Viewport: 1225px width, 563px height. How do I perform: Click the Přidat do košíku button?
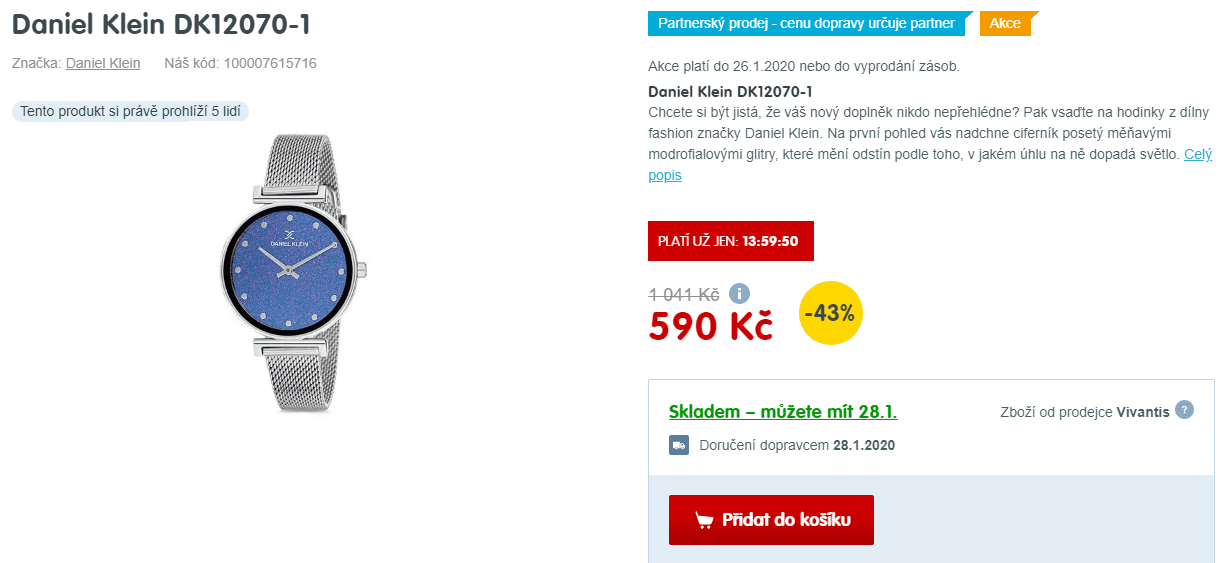(x=771, y=520)
